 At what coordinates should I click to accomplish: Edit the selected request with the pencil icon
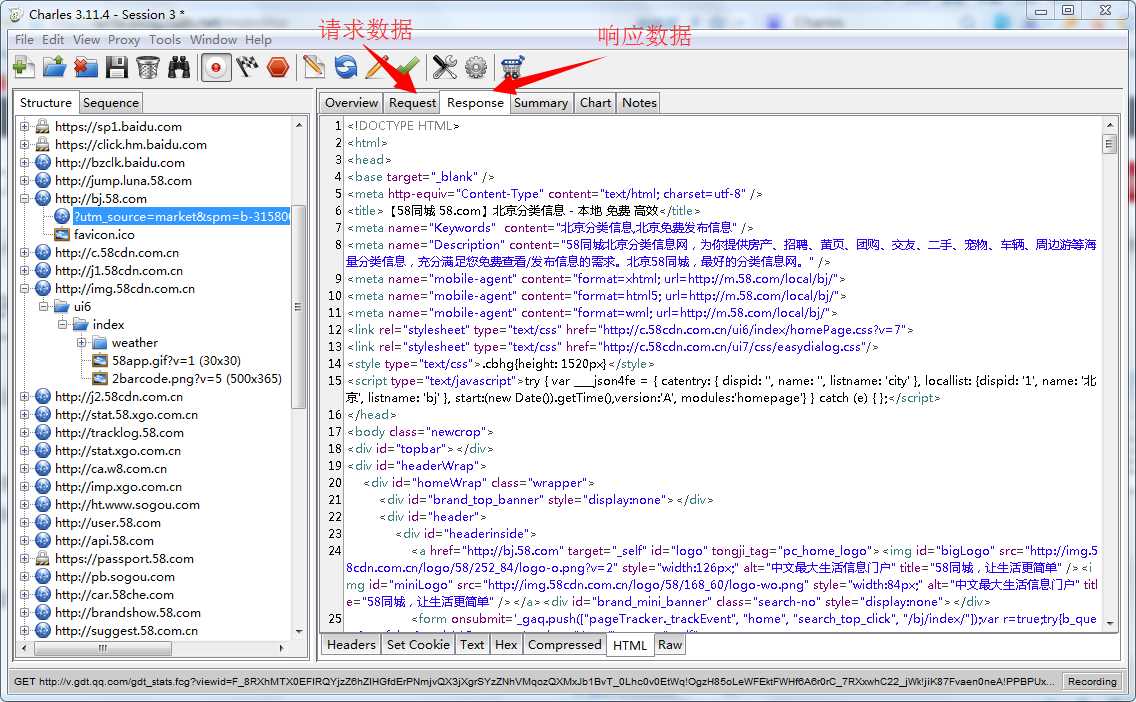click(377, 67)
